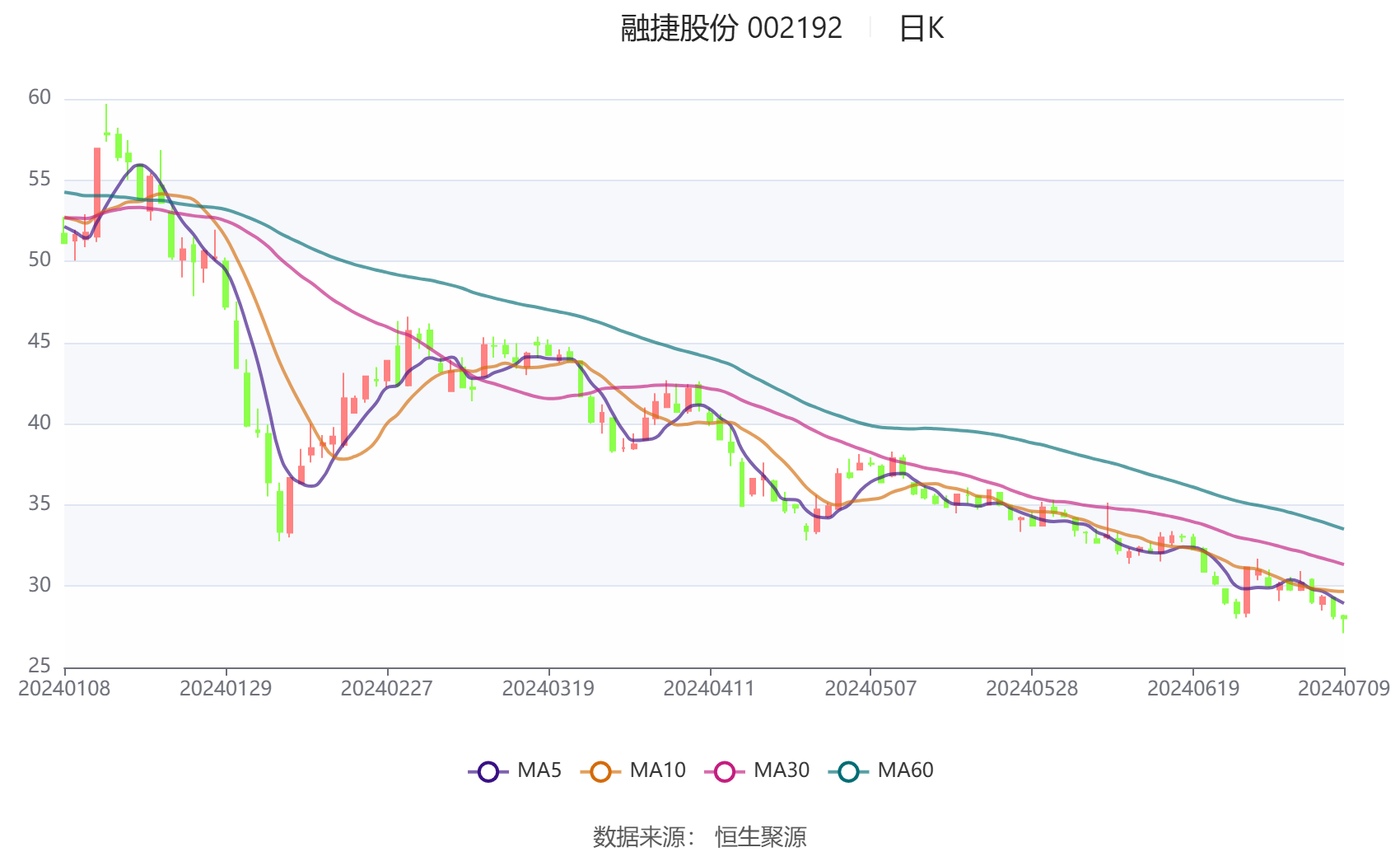Open the 20240319 date axis entry
The height and width of the screenshot is (852, 1400).
(x=550, y=685)
